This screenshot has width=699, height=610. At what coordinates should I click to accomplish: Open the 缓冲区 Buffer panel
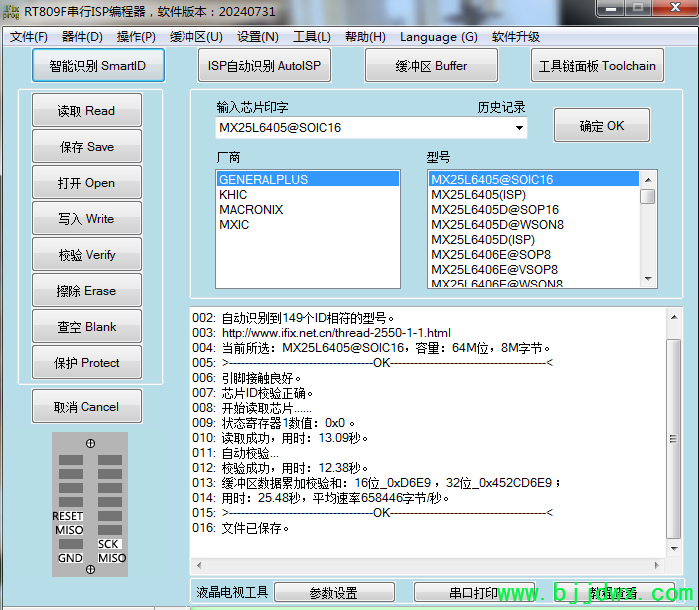coord(432,67)
